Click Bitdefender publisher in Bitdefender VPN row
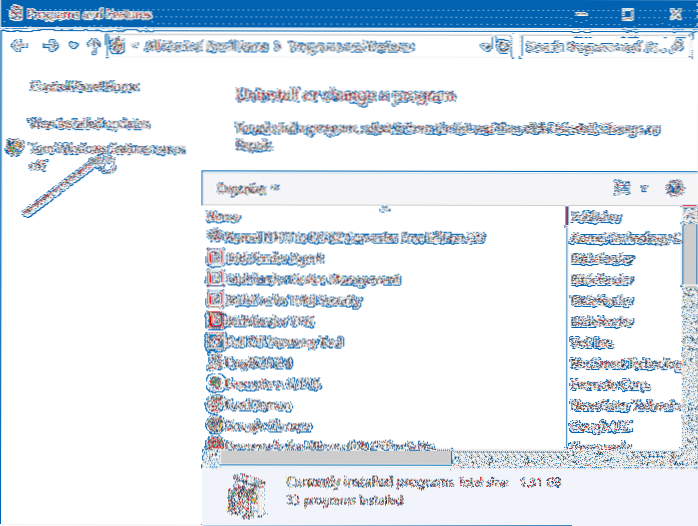 tap(602, 321)
